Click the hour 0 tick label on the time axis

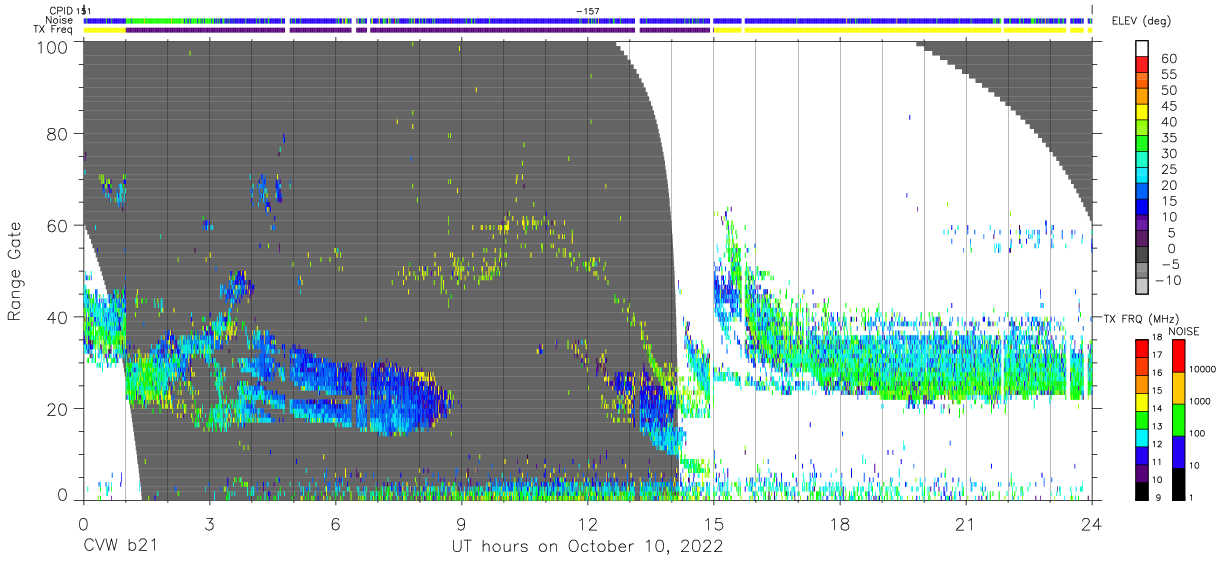tap(83, 523)
